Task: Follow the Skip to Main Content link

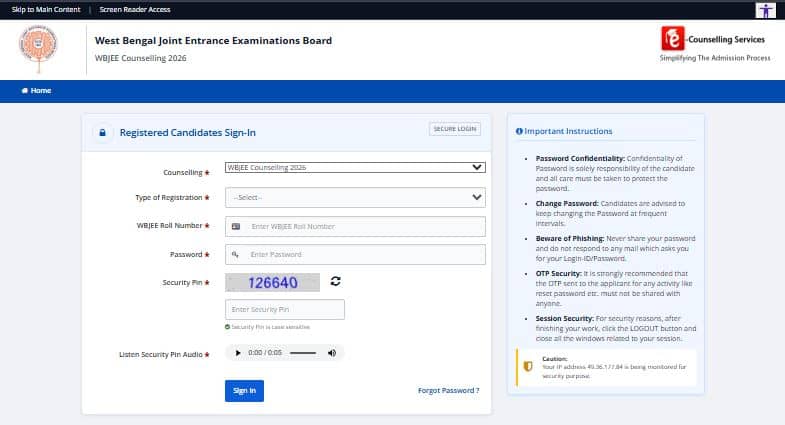Action: click(x=46, y=10)
